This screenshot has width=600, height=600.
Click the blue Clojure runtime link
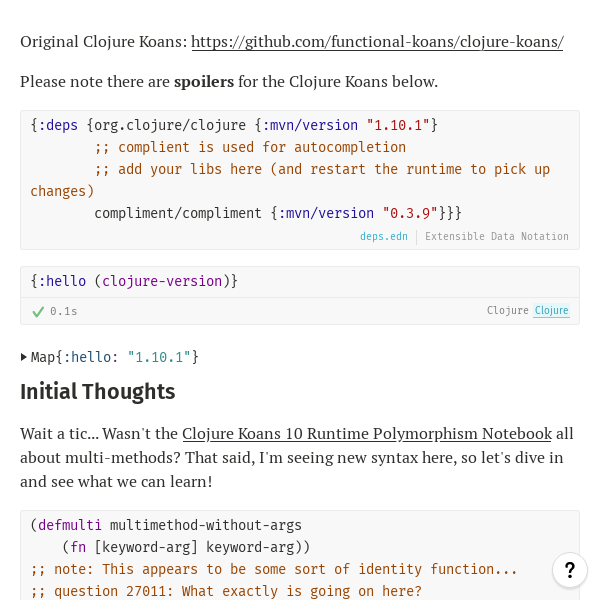pos(551,311)
